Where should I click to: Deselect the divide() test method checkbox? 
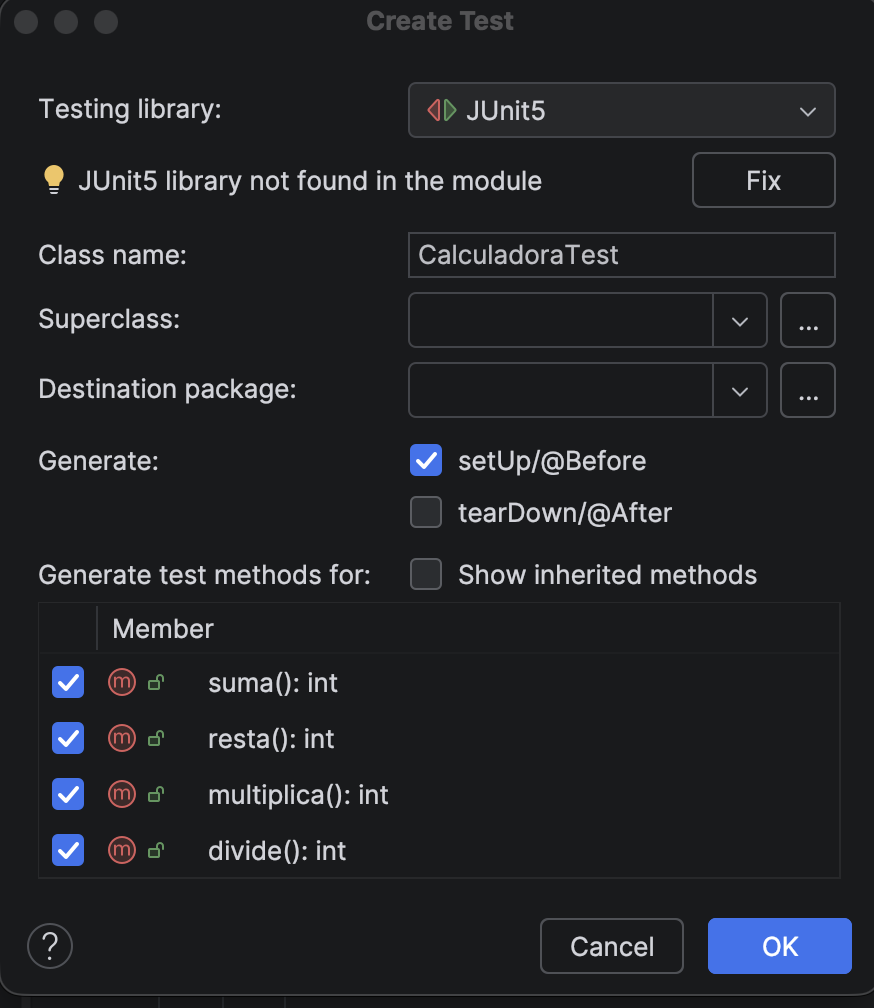pos(67,850)
